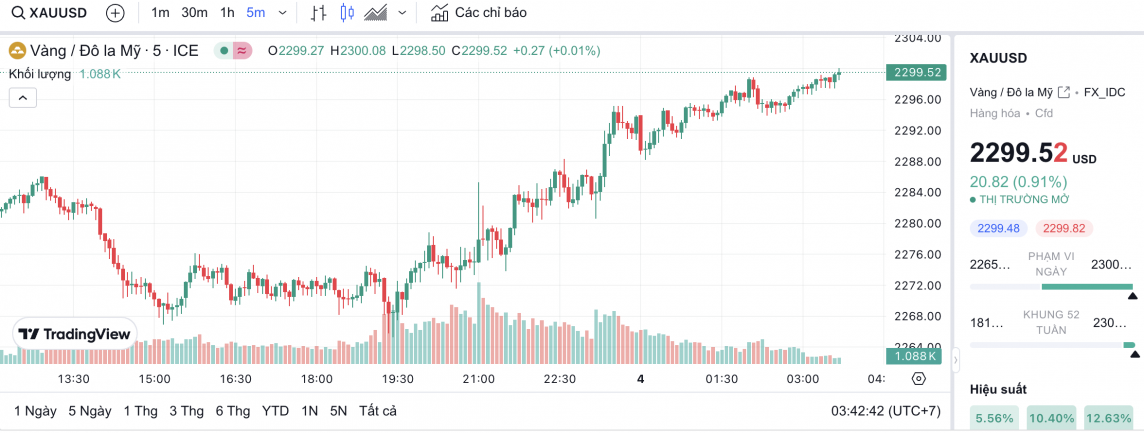Collapse the right side panel handle

click(x=955, y=358)
